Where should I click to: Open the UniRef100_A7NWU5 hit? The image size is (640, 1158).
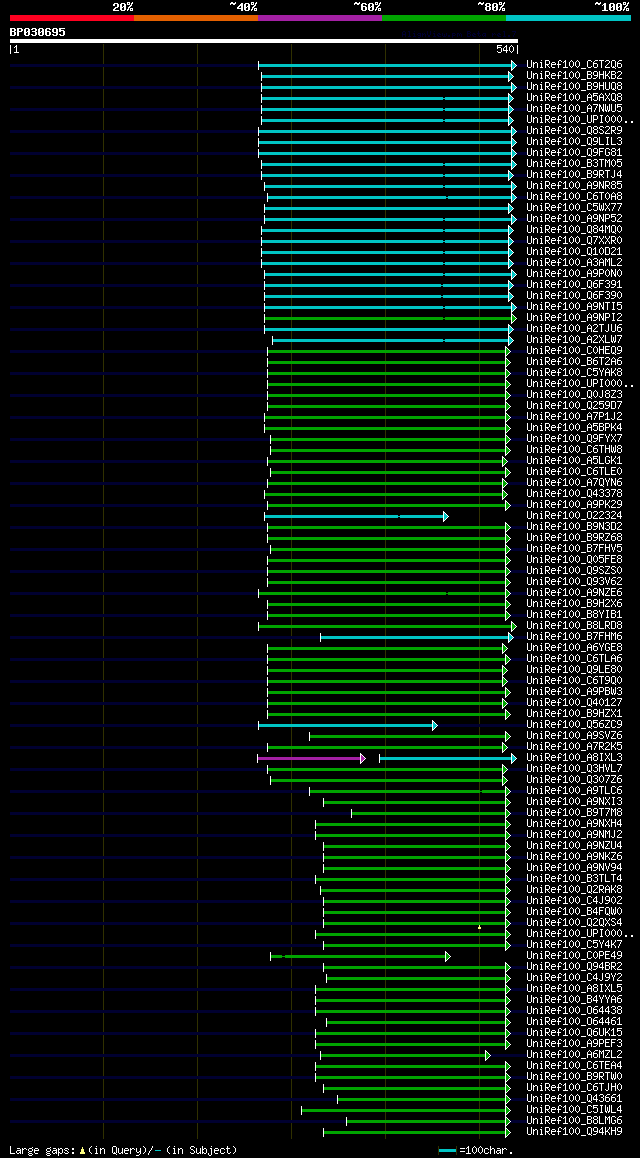[x=574, y=109]
